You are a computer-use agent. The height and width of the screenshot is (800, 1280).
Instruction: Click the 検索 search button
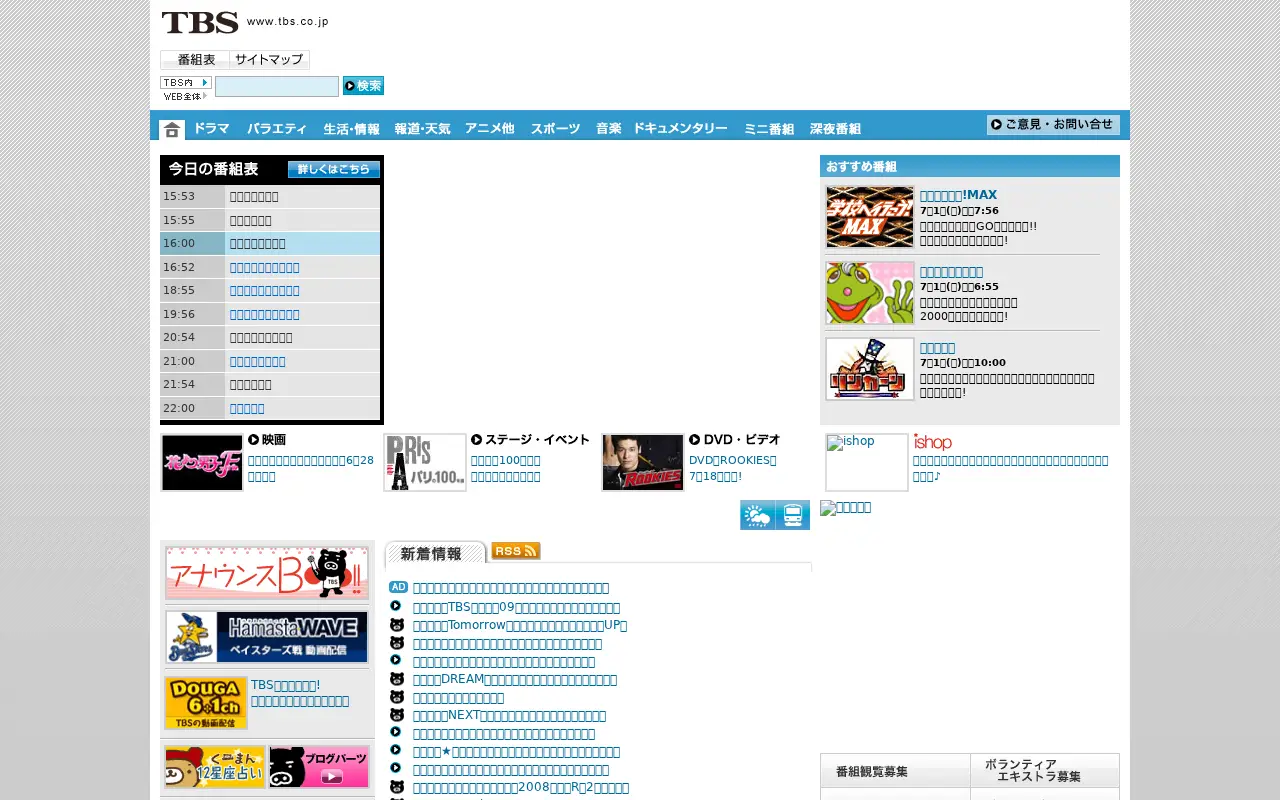(363, 86)
